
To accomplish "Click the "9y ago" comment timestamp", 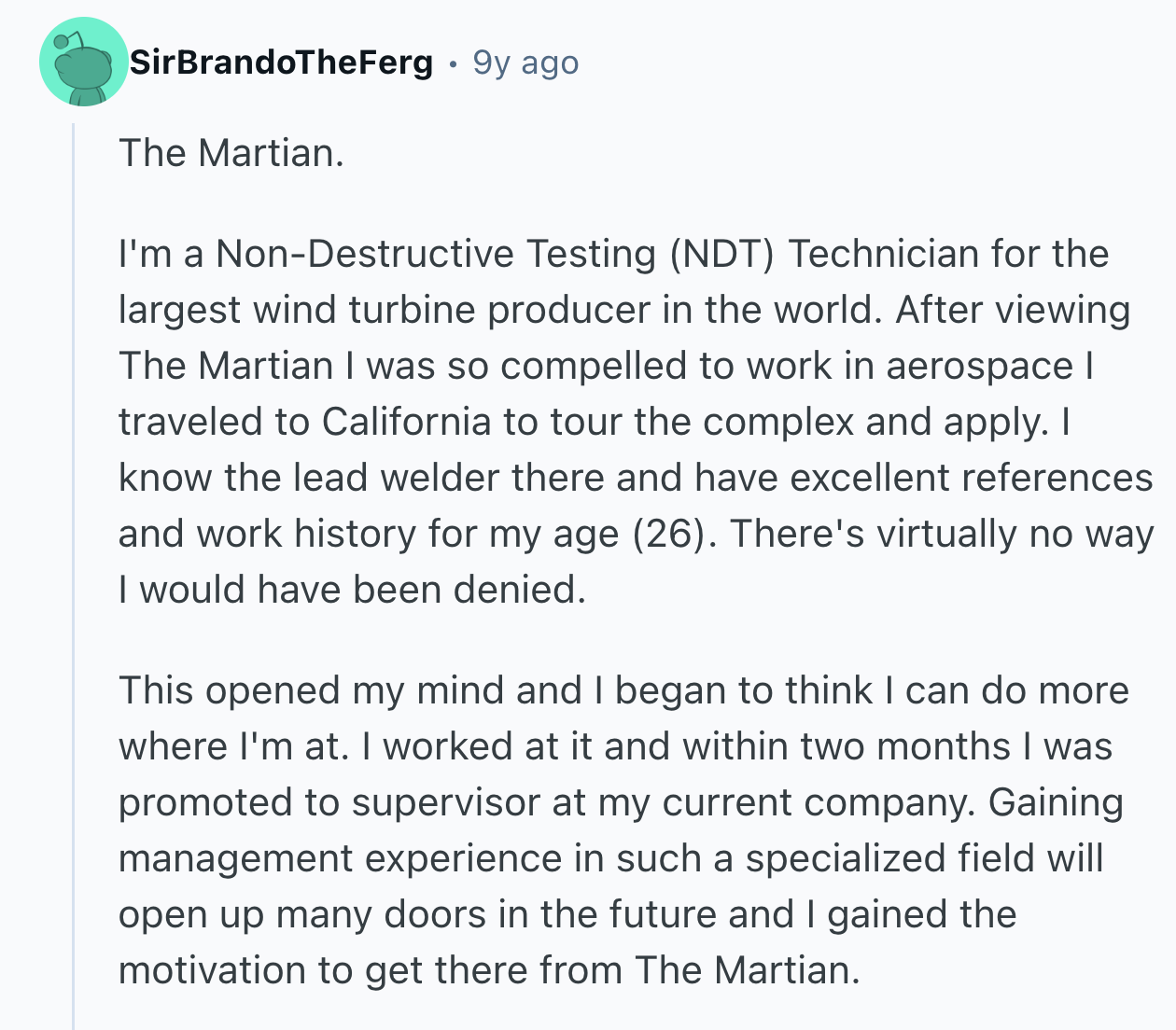I will click(525, 63).
